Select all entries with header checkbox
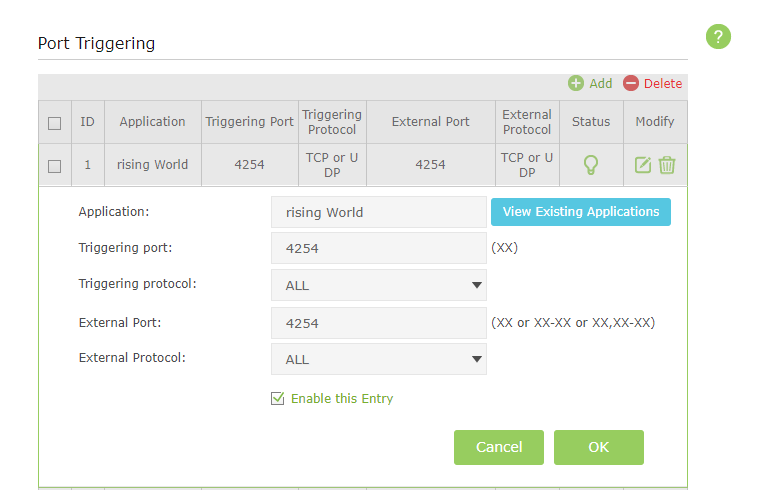Viewport: 764px width, 490px height. click(x=55, y=123)
